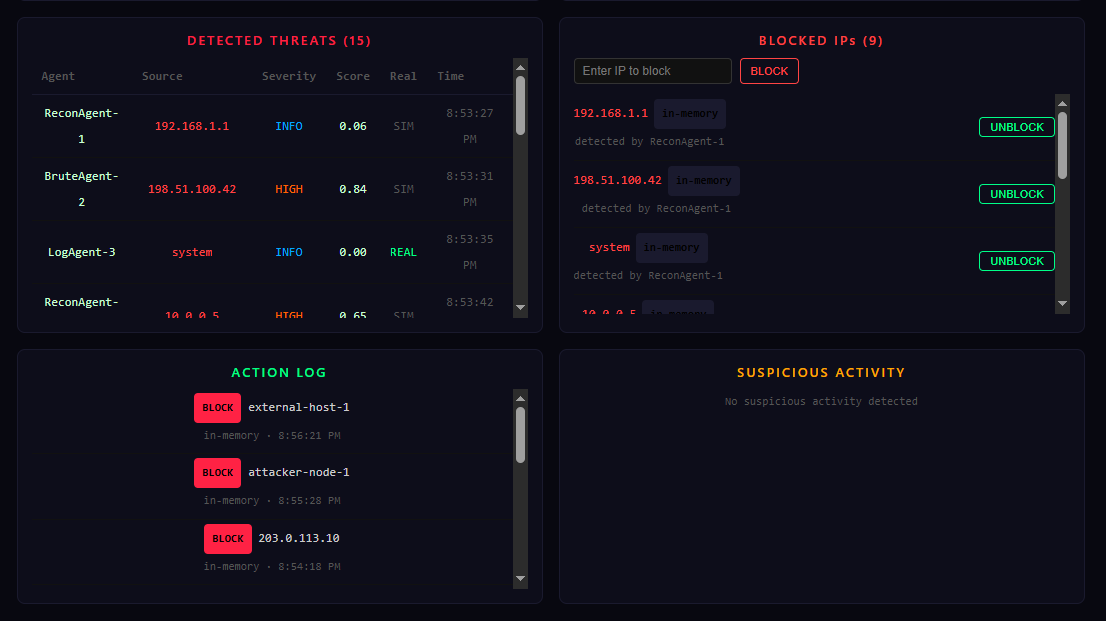Select BruteAgent-2 threat row agent name
Screen dimensions: 1106x621
pyautogui.click(x=81, y=189)
